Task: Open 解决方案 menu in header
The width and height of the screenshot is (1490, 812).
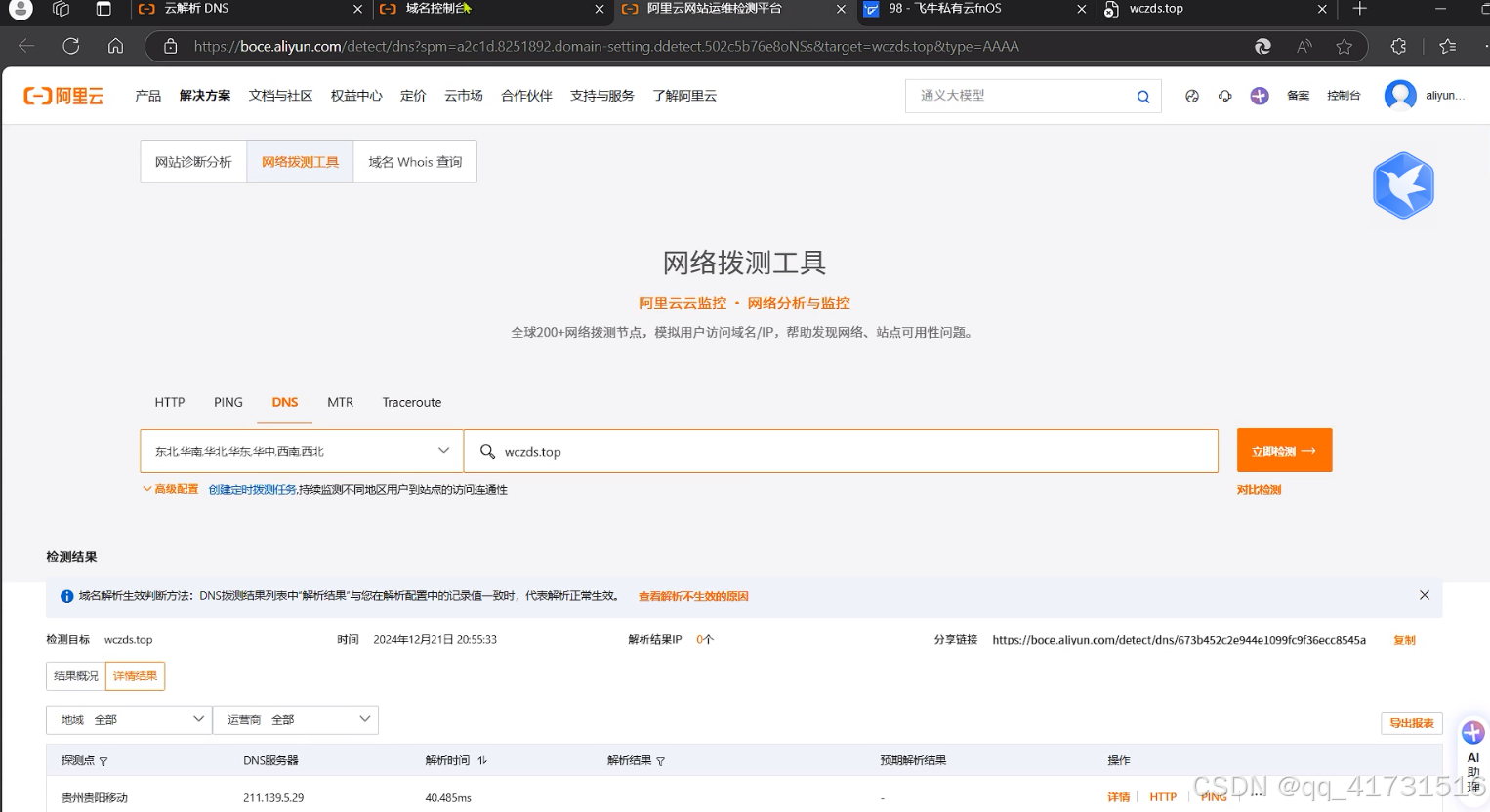Action: (x=205, y=96)
